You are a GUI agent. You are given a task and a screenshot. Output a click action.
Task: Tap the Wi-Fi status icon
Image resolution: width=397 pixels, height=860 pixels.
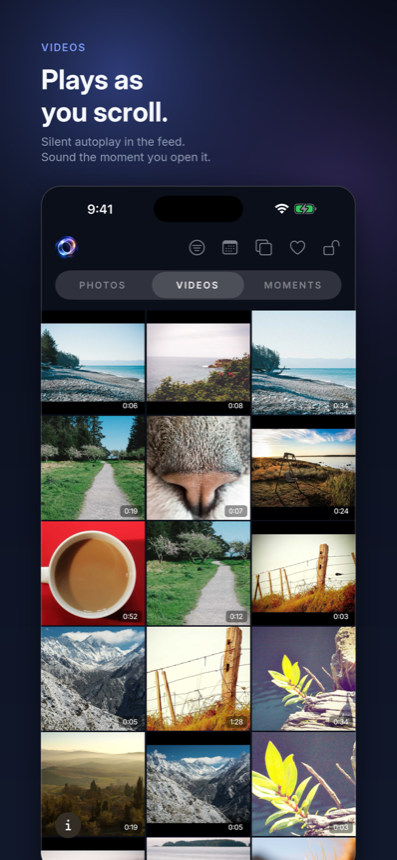pos(282,208)
